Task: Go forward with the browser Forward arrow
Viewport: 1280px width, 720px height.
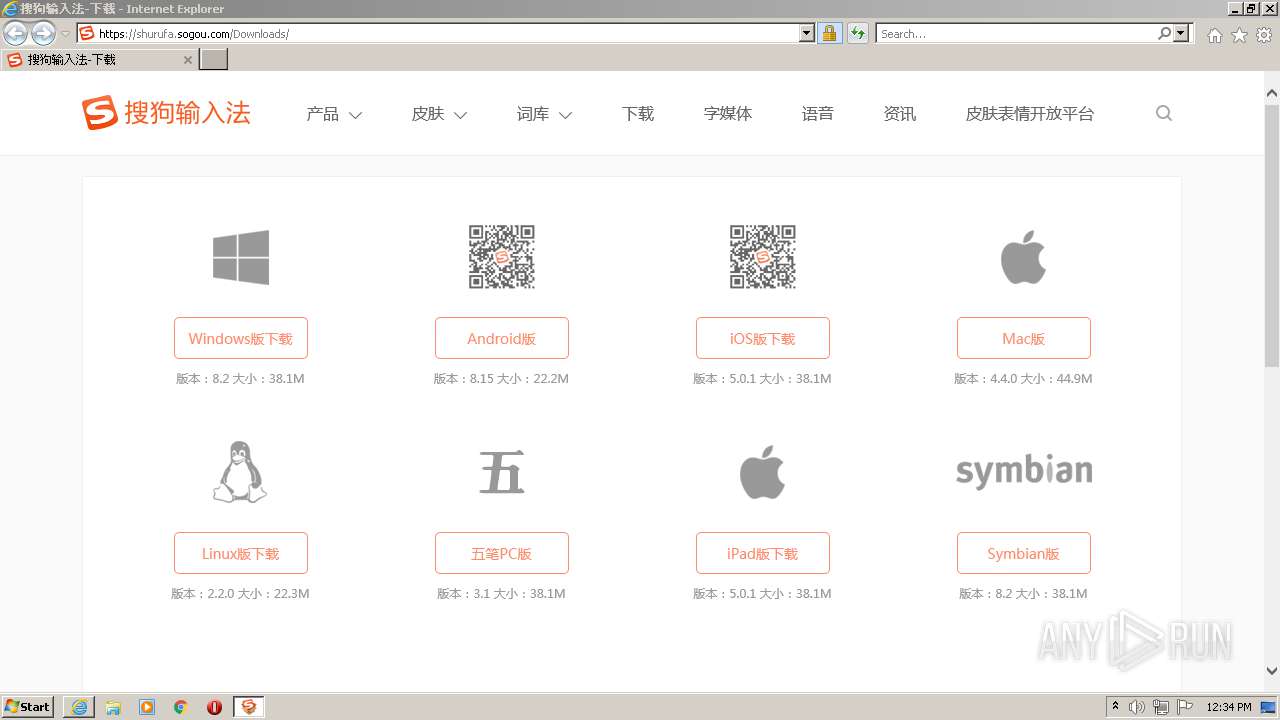Action: point(43,34)
